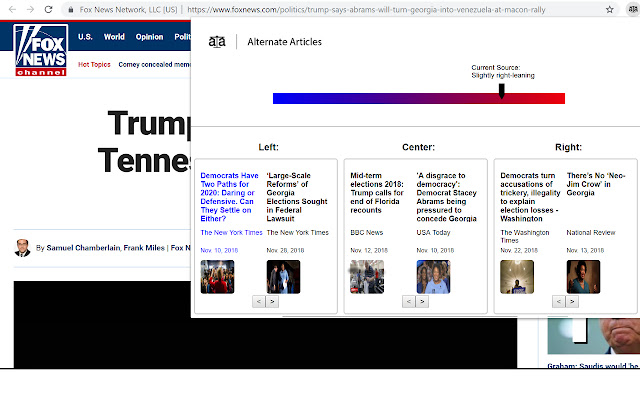Go to previous Left articles

(259, 302)
